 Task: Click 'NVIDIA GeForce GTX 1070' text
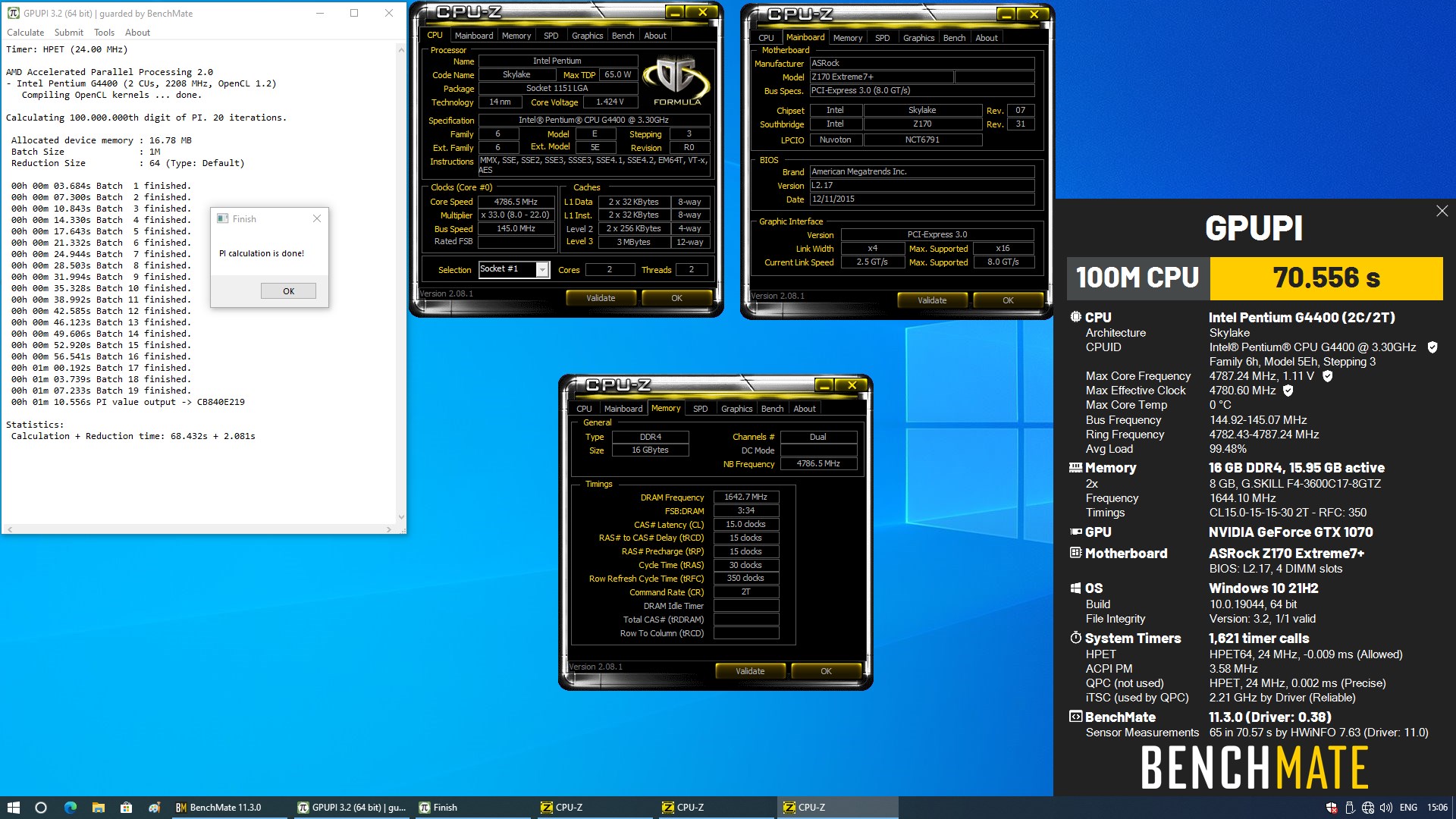1291,532
